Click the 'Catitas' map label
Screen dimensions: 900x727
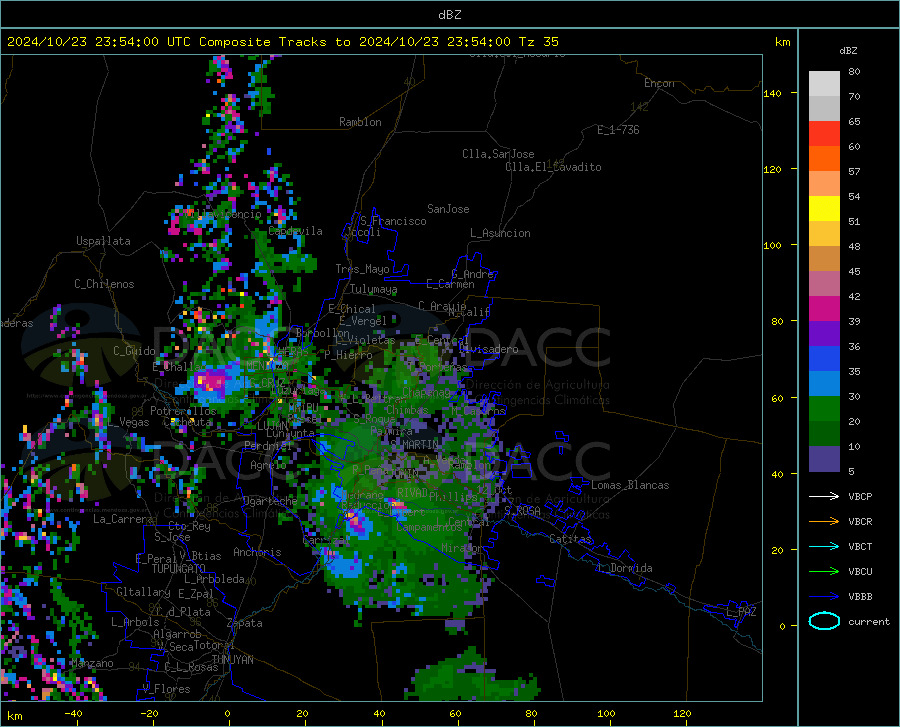pos(570,539)
